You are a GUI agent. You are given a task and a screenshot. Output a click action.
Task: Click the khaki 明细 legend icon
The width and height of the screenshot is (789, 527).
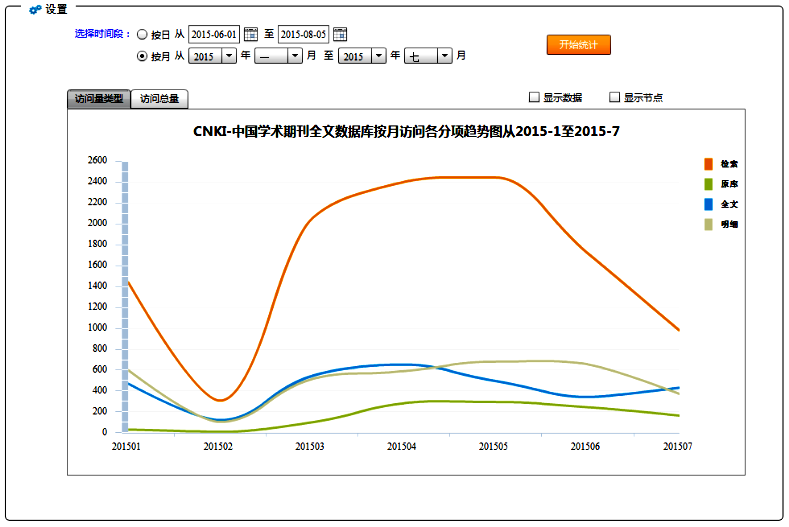click(x=708, y=224)
